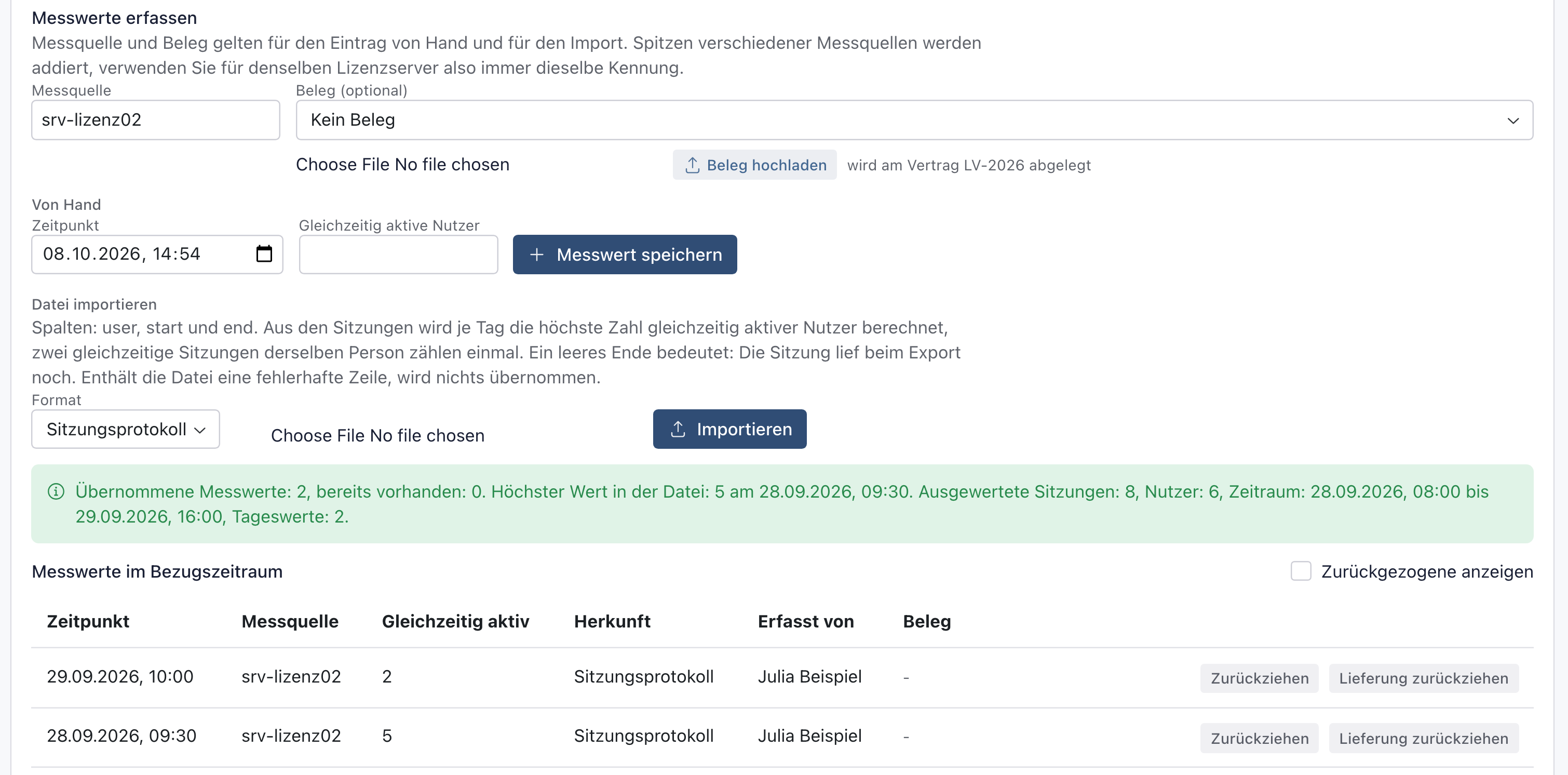1568x775 pixels.
Task: Open the Beleg dropdown showing Kein Beleg
Action: pos(914,120)
